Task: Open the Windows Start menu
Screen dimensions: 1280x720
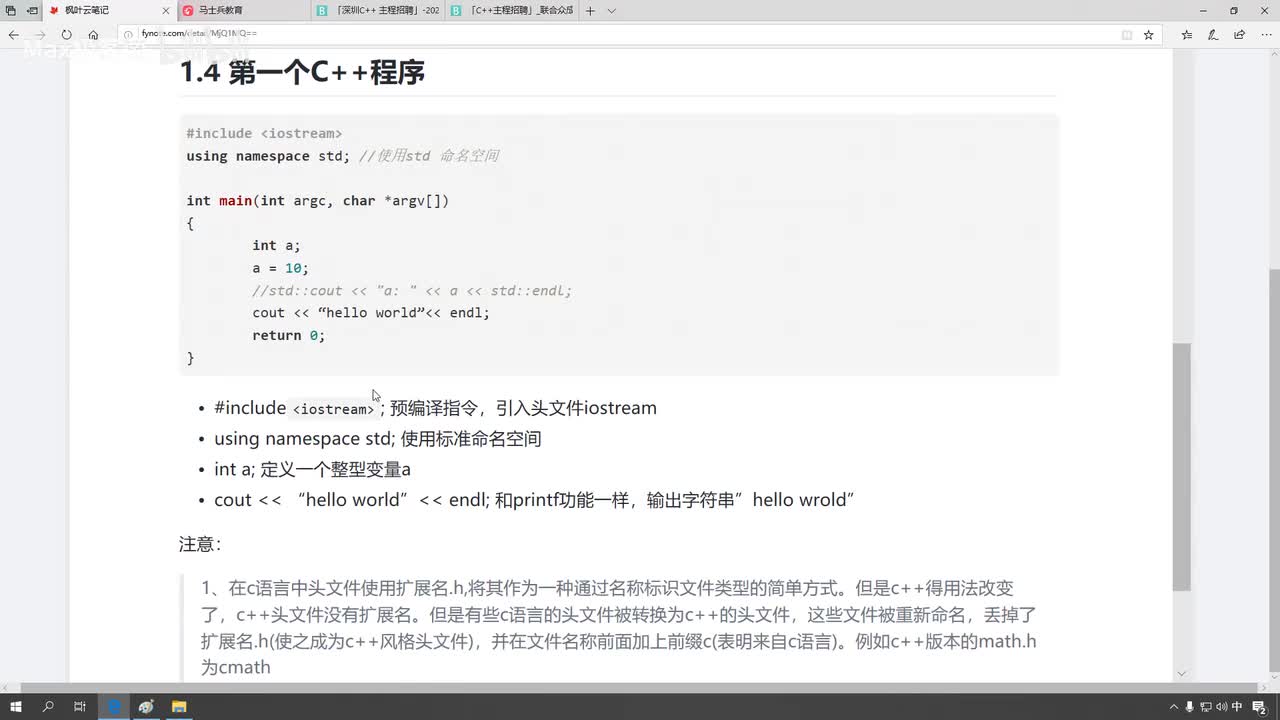Action: click(x=16, y=706)
